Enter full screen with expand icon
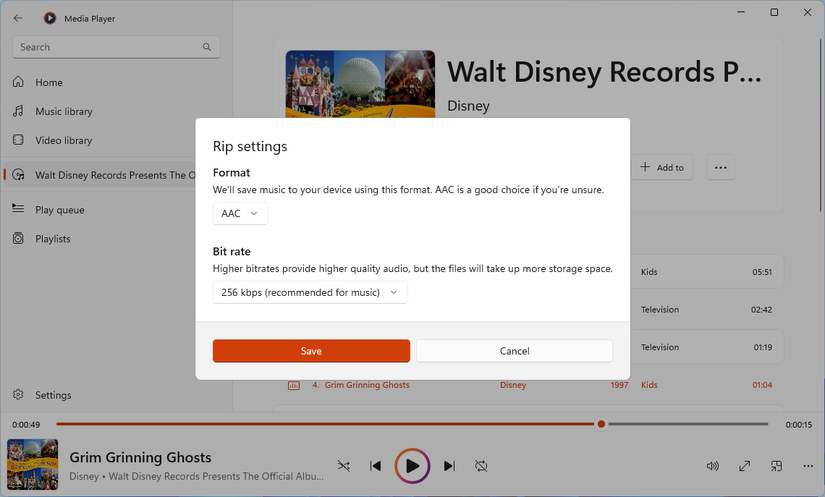 [x=744, y=466]
